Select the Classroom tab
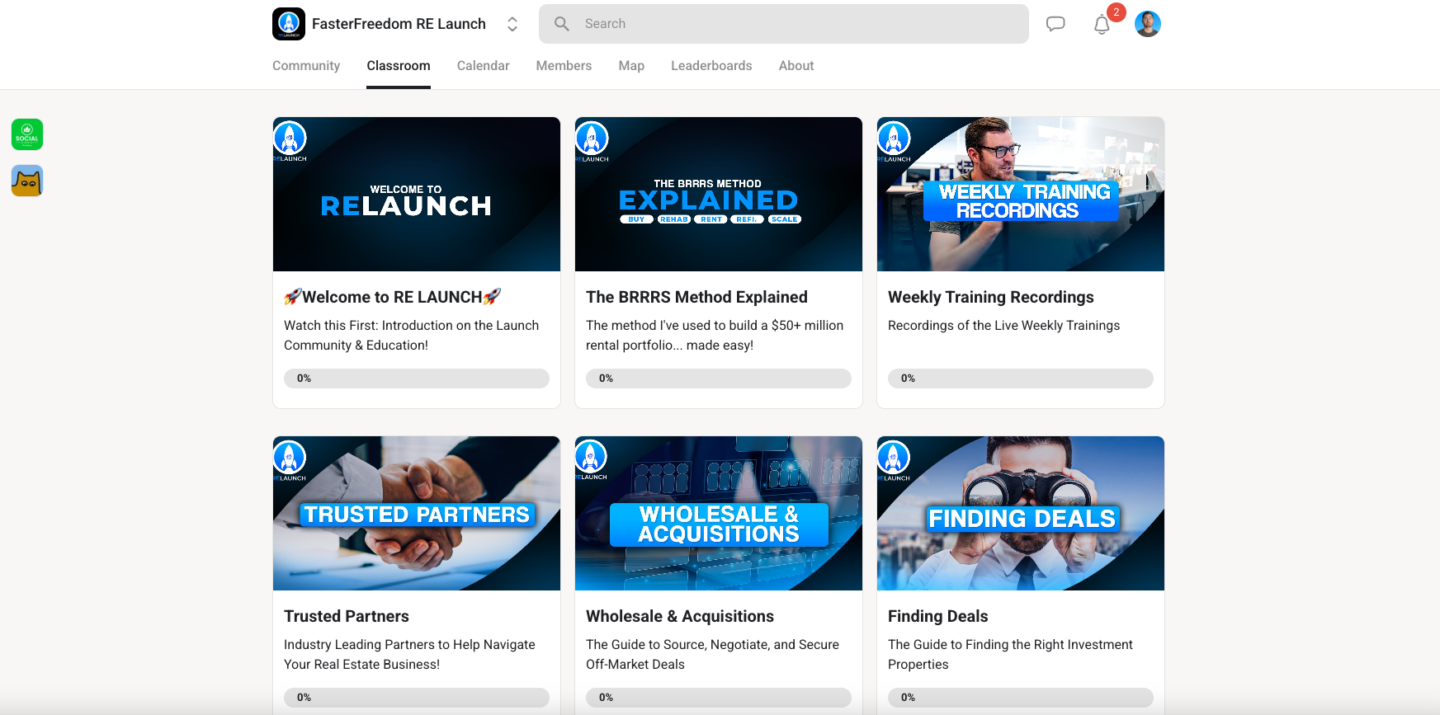This screenshot has width=1440, height=715. [x=398, y=66]
